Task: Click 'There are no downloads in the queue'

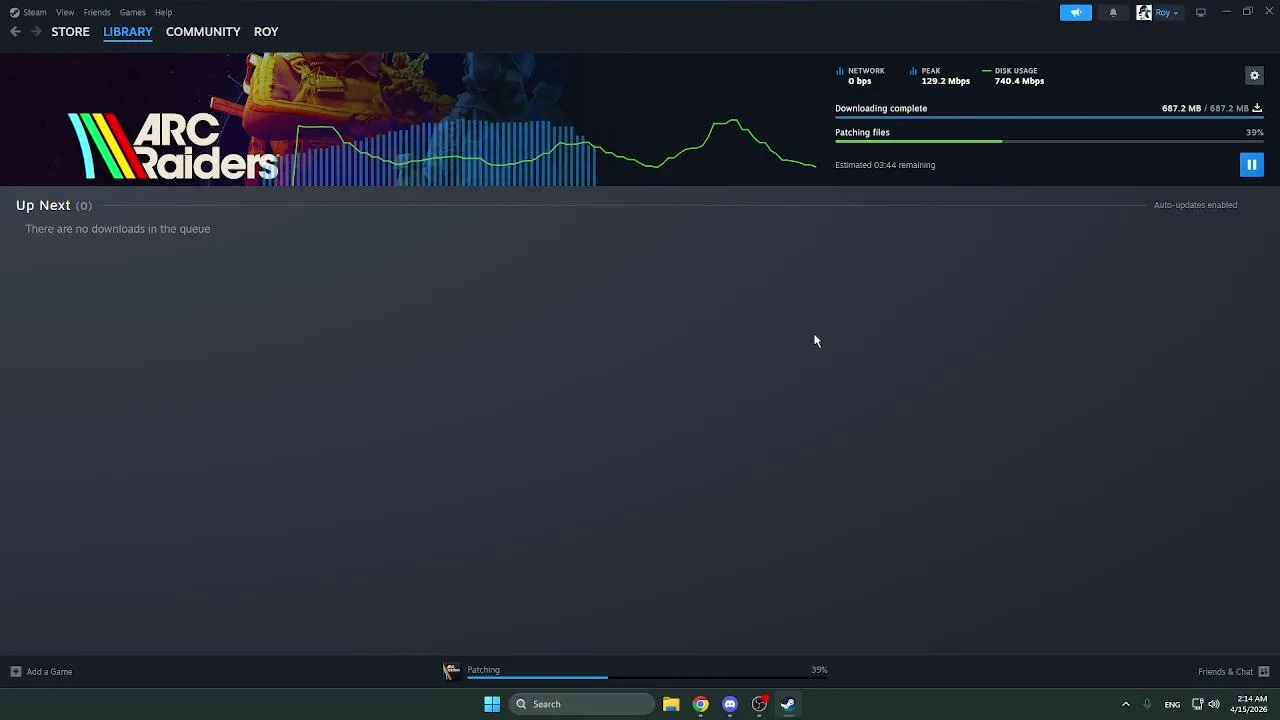Action: coord(118,229)
